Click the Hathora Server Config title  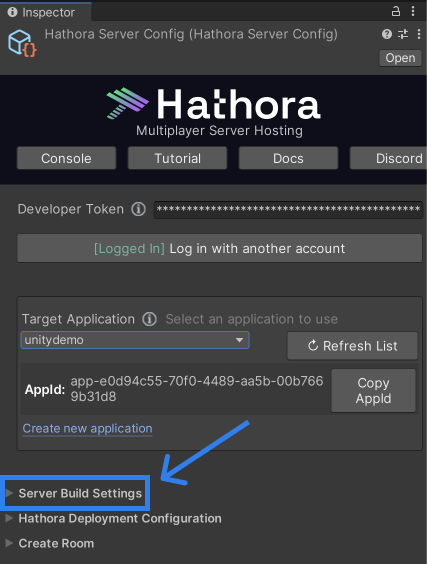click(x=191, y=34)
